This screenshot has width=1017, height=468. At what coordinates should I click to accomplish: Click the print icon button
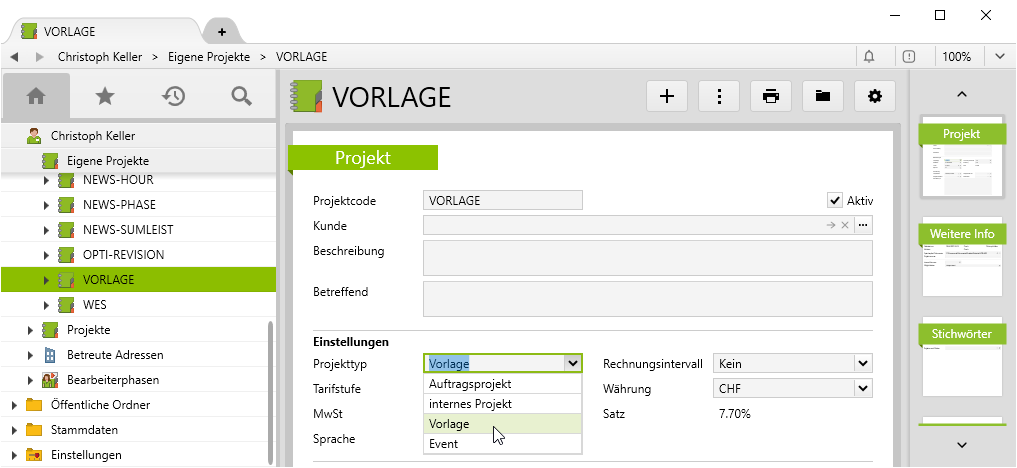click(x=771, y=96)
